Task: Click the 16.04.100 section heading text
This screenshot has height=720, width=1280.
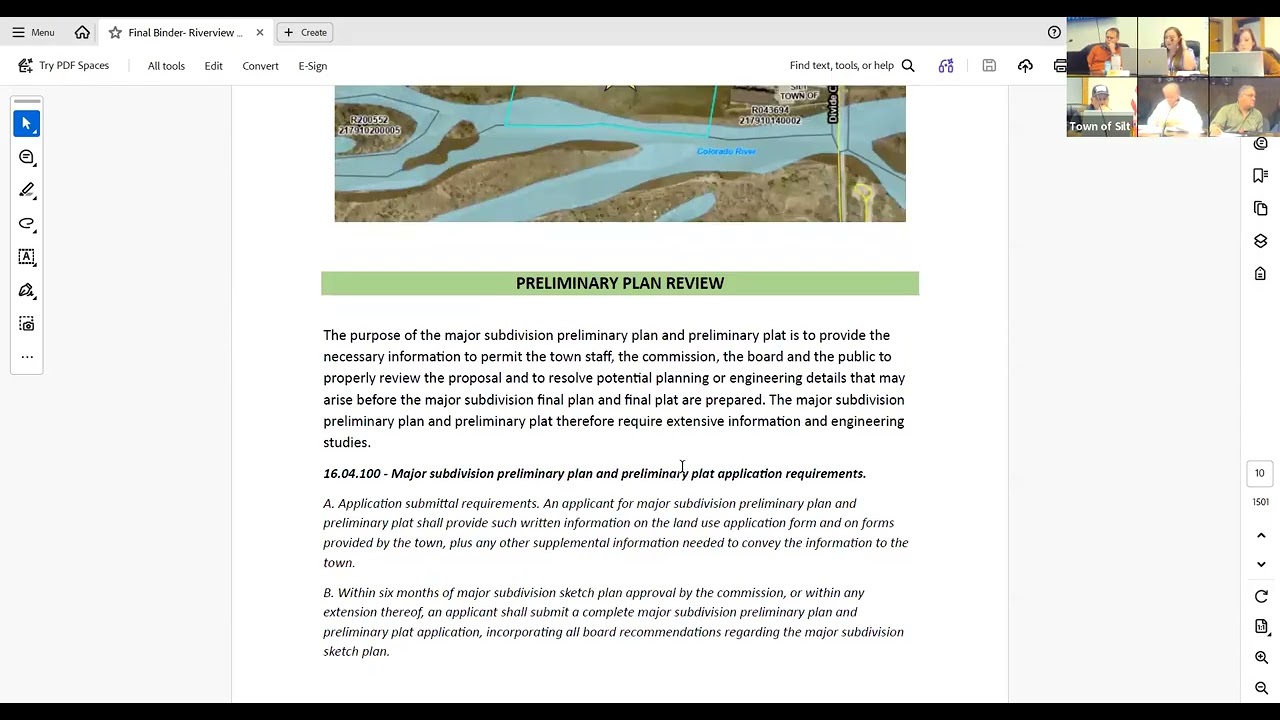Action: 594,474
